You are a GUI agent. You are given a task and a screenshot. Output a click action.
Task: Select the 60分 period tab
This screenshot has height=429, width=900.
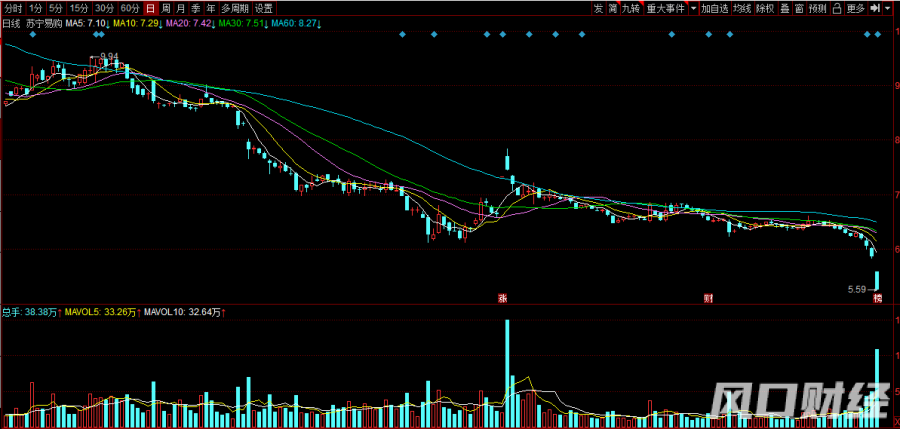(130, 8)
